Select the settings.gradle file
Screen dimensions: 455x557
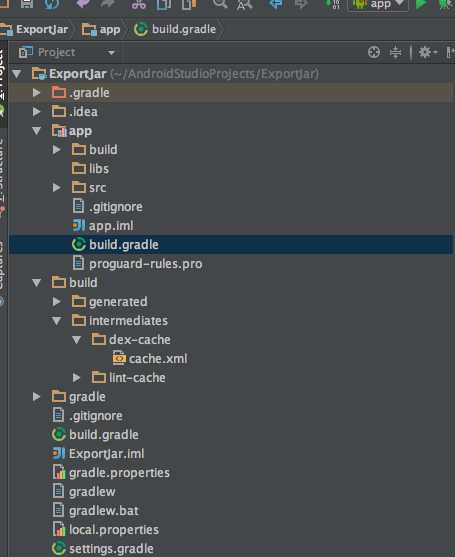click(x=103, y=549)
